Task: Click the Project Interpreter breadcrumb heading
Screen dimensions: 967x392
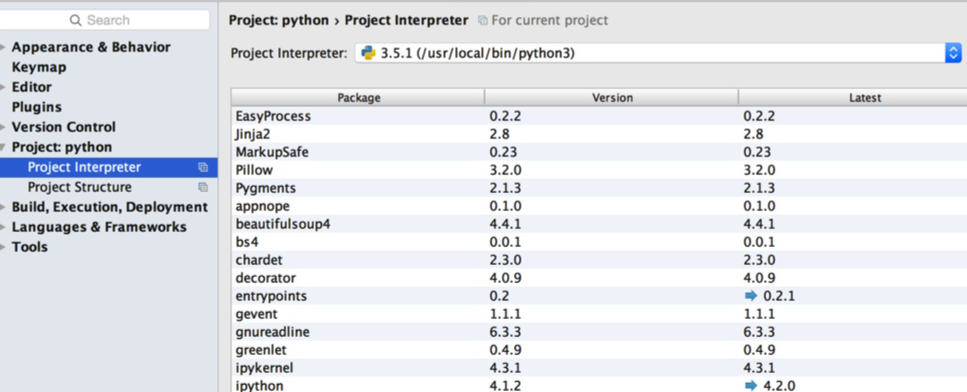Action: [x=406, y=20]
